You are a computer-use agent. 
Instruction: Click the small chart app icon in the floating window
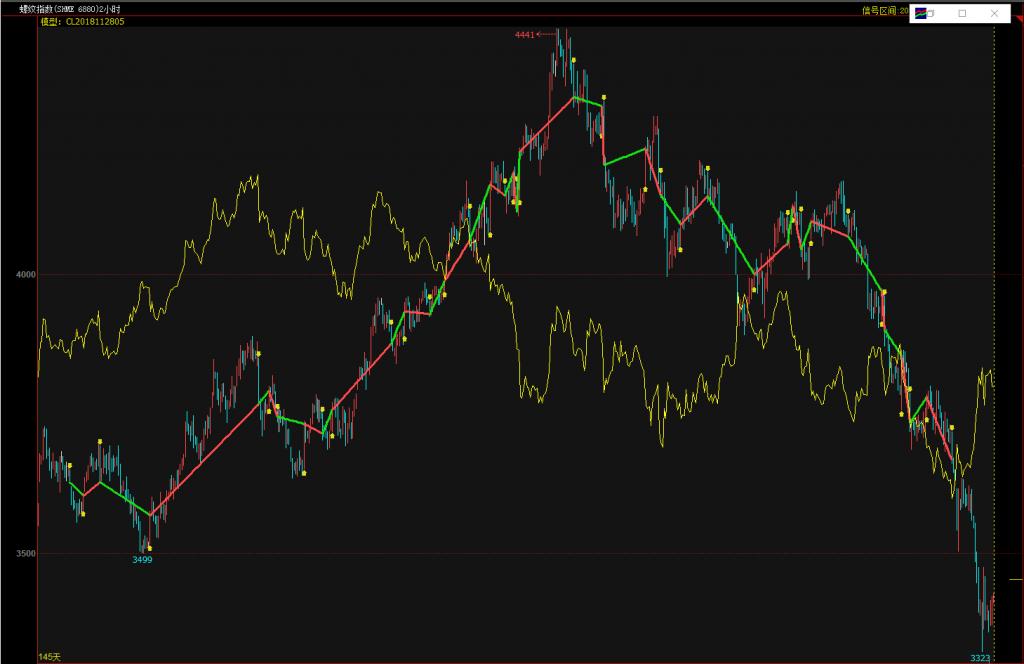921,13
